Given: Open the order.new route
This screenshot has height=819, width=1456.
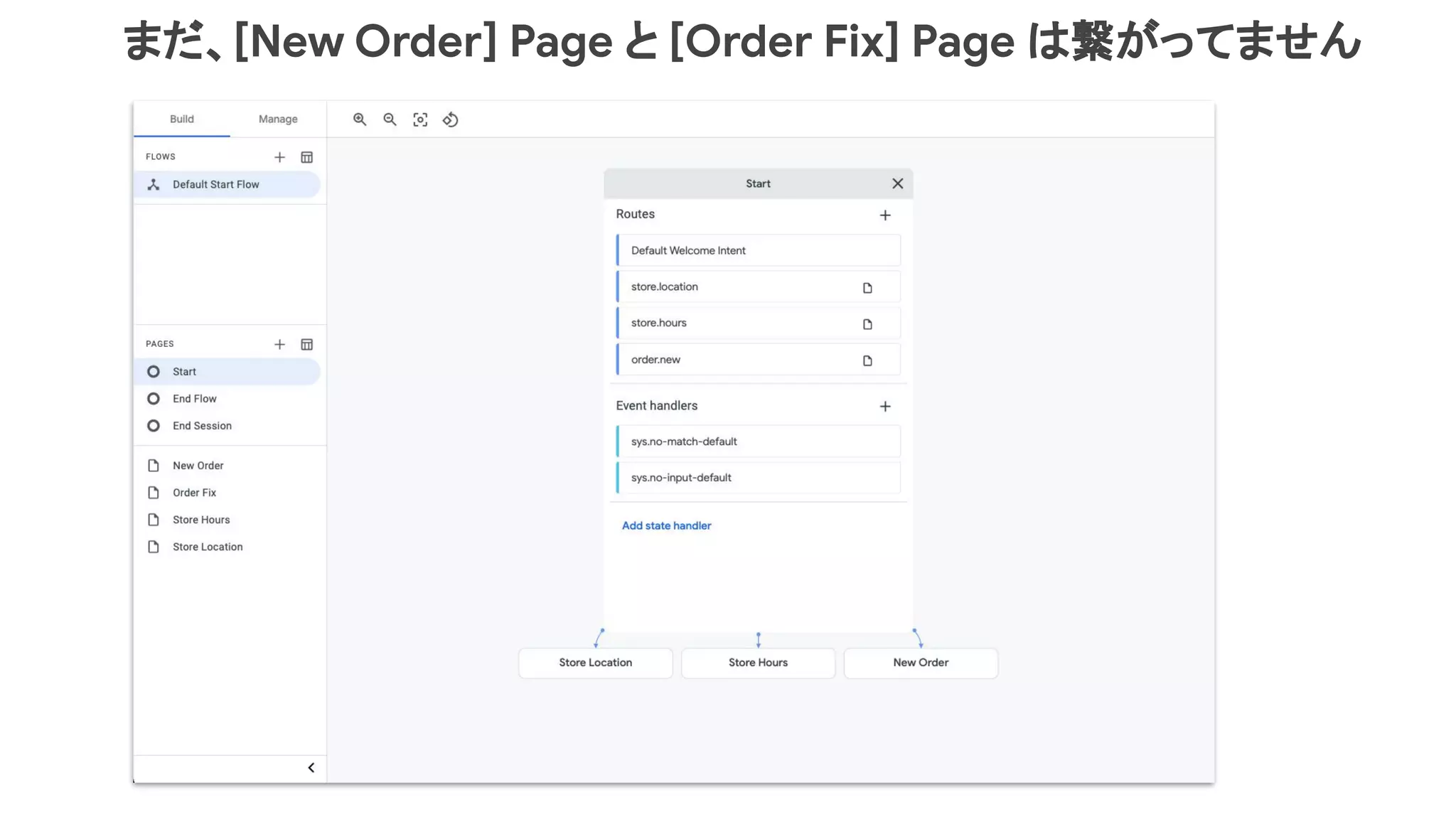Looking at the screenshot, I should tap(758, 359).
